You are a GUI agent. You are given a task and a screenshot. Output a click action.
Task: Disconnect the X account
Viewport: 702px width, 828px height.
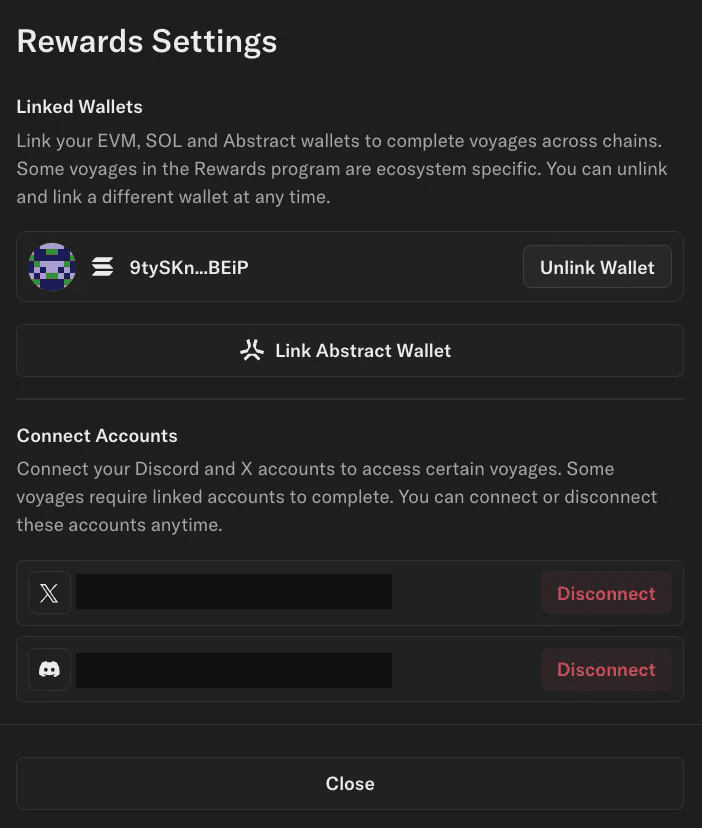[606, 593]
